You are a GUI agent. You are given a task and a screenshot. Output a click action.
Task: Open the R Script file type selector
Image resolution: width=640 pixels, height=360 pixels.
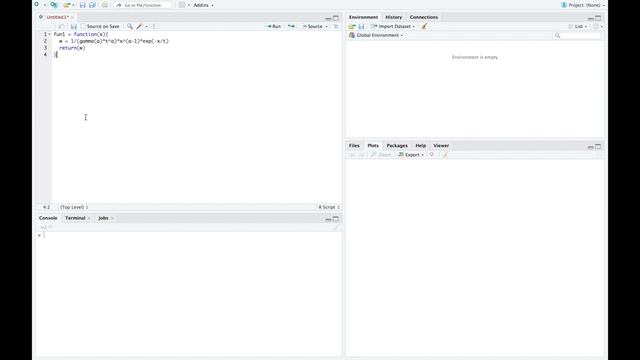[x=329, y=207]
